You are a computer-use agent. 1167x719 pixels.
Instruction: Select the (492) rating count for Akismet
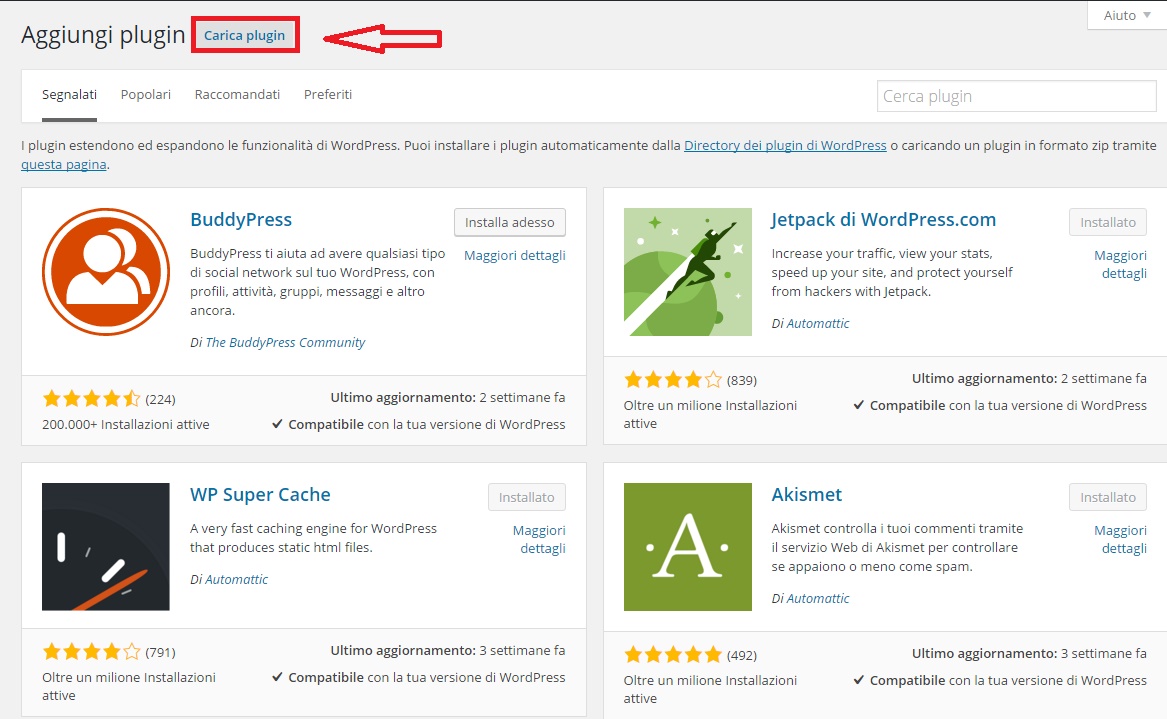[x=742, y=655]
